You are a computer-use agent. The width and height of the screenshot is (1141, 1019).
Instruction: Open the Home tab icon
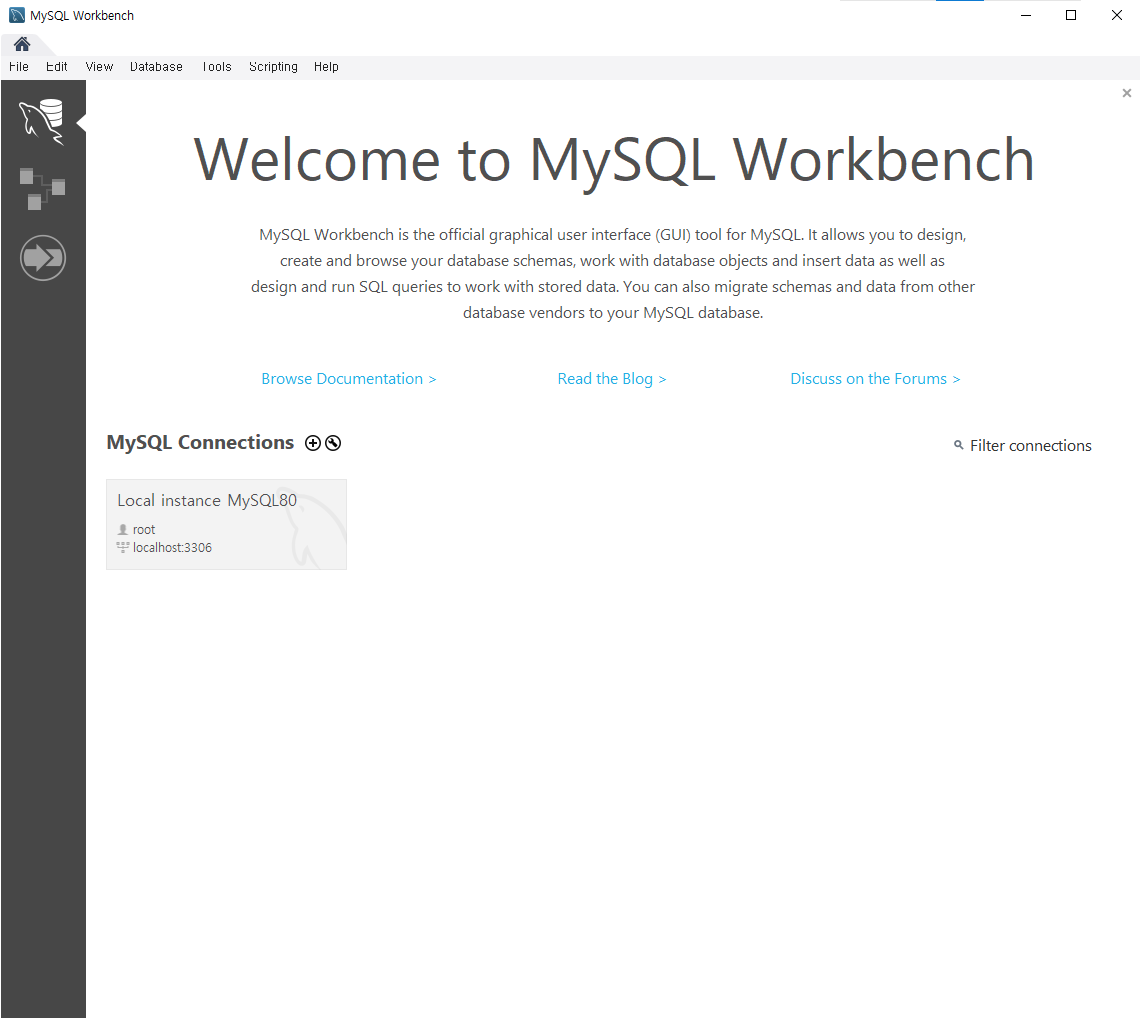22,44
